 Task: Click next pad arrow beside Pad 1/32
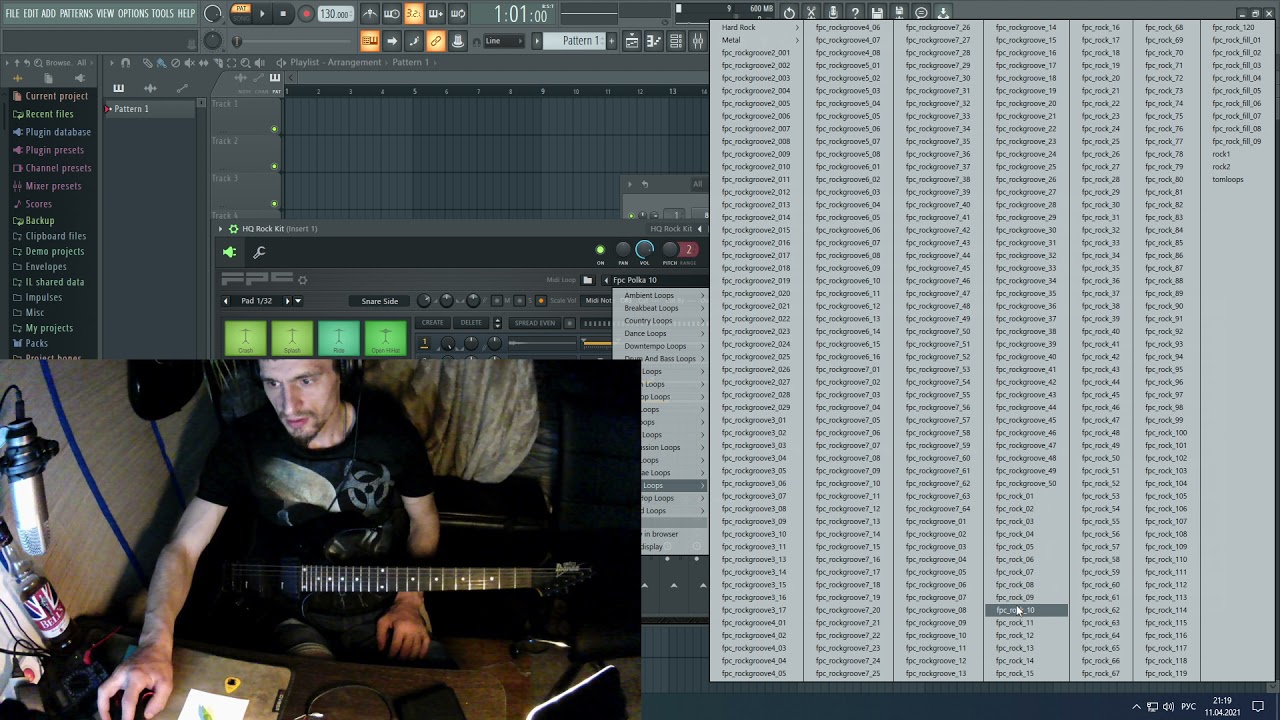coord(287,301)
